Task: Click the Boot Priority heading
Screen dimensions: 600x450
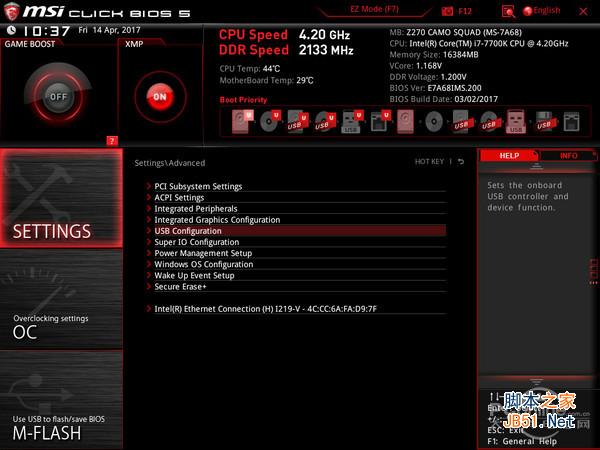Action: [243, 100]
